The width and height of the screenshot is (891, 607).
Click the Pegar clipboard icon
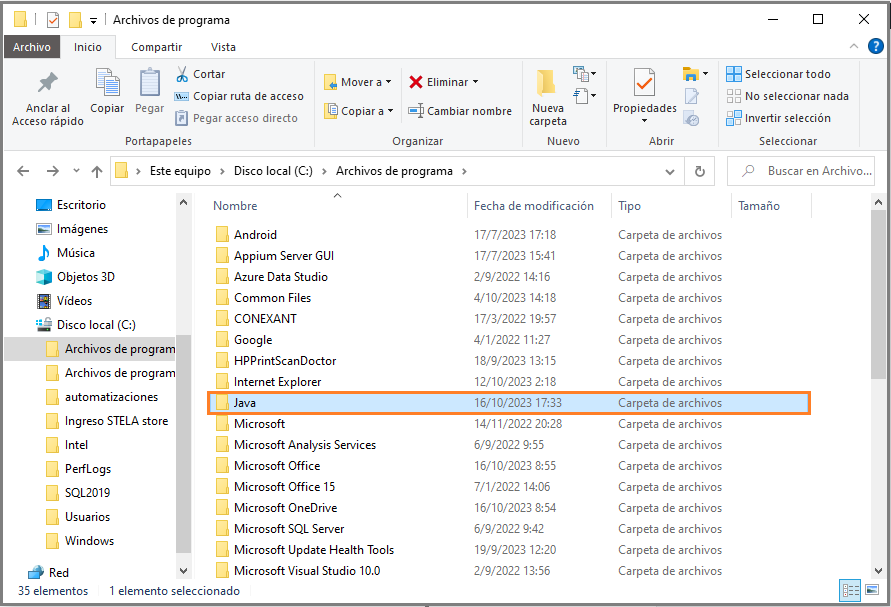coord(149,83)
